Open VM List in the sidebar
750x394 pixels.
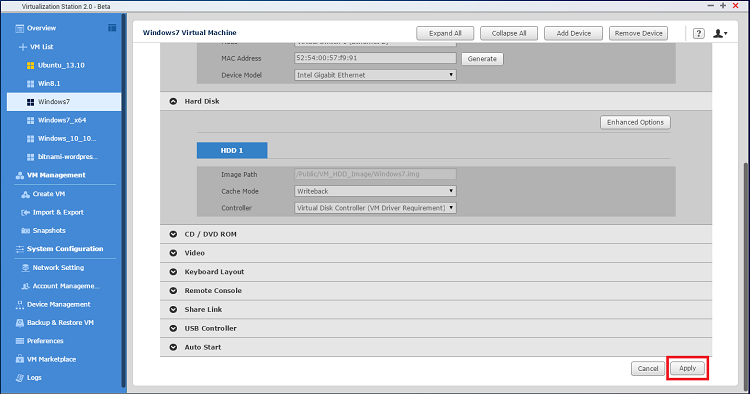point(41,47)
